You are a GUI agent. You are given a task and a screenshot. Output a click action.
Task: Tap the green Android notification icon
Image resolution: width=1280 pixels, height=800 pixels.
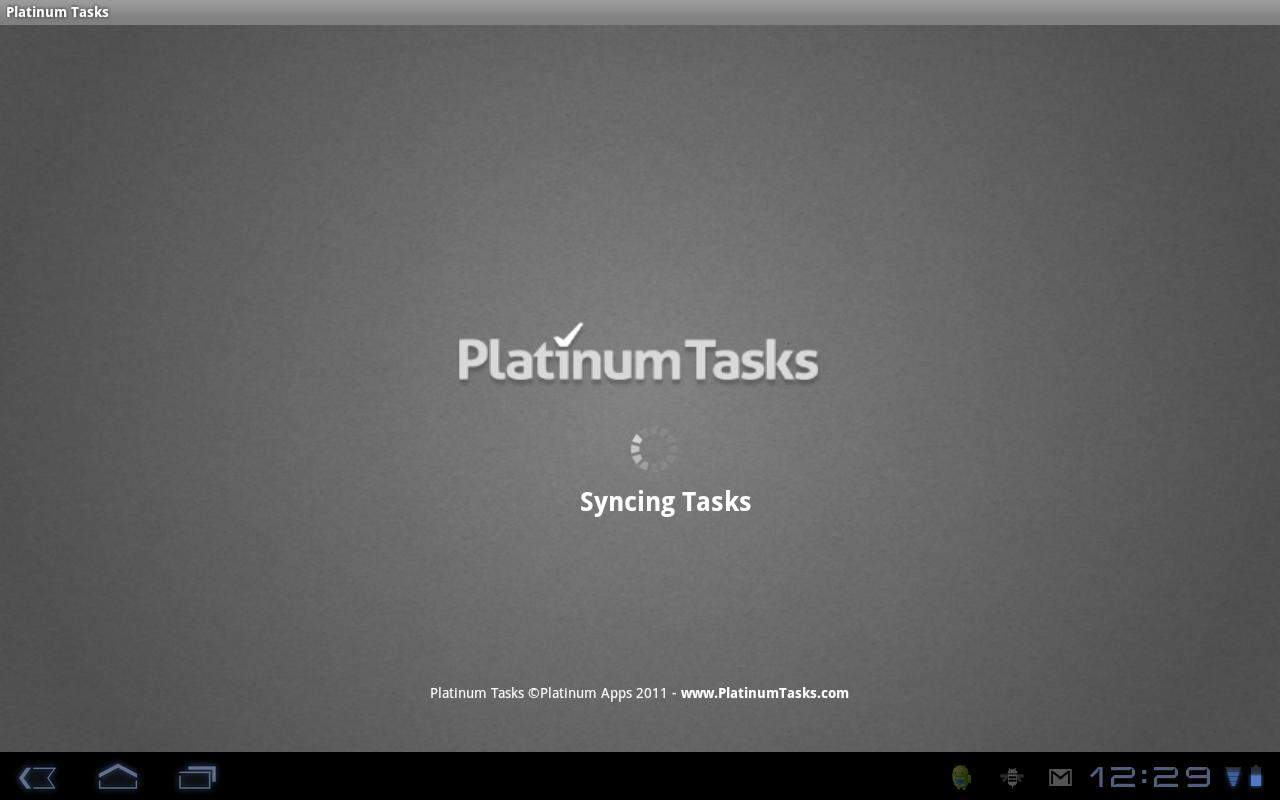[x=959, y=776]
